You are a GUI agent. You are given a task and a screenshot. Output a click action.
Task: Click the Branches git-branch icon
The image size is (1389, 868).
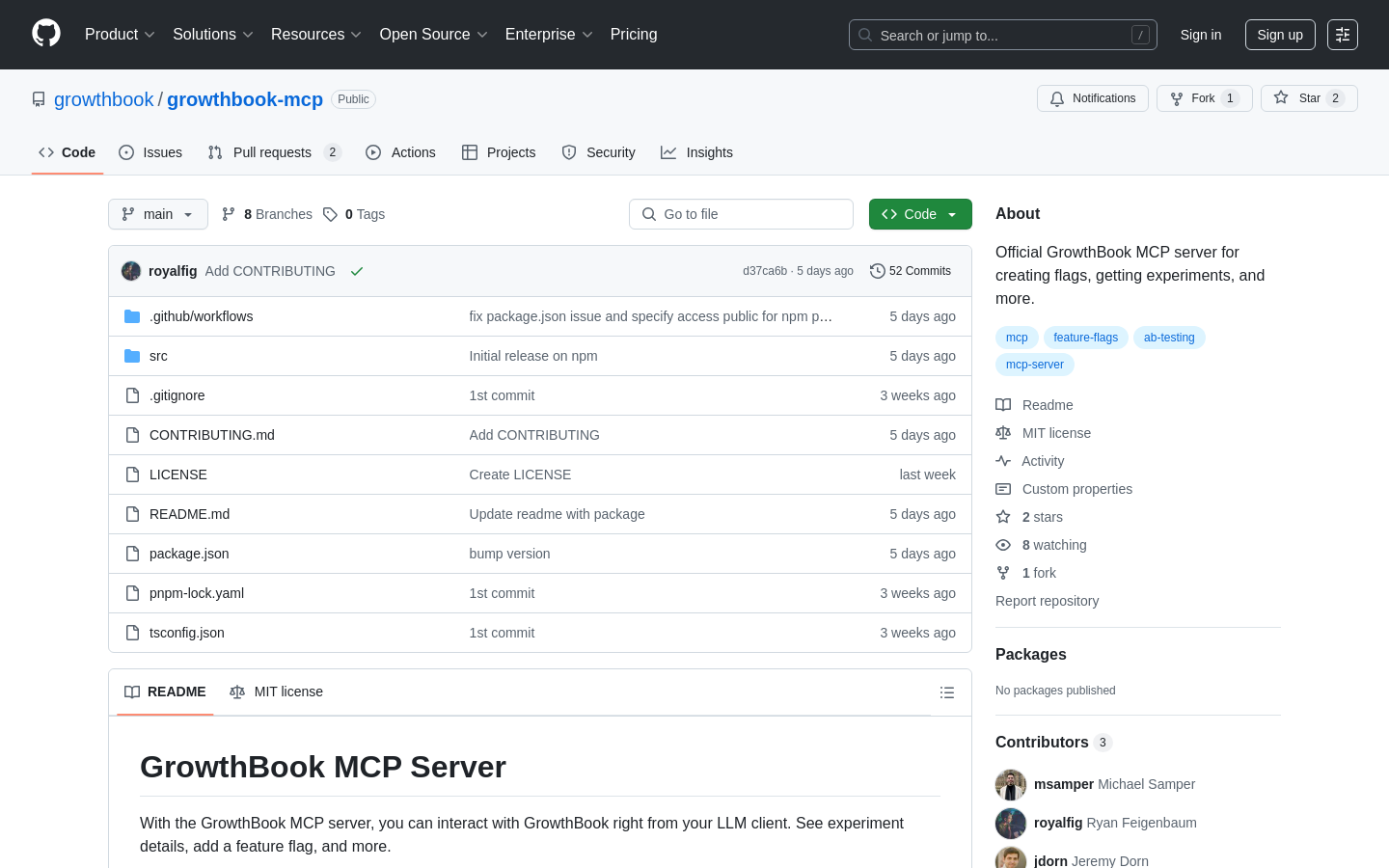(229, 214)
